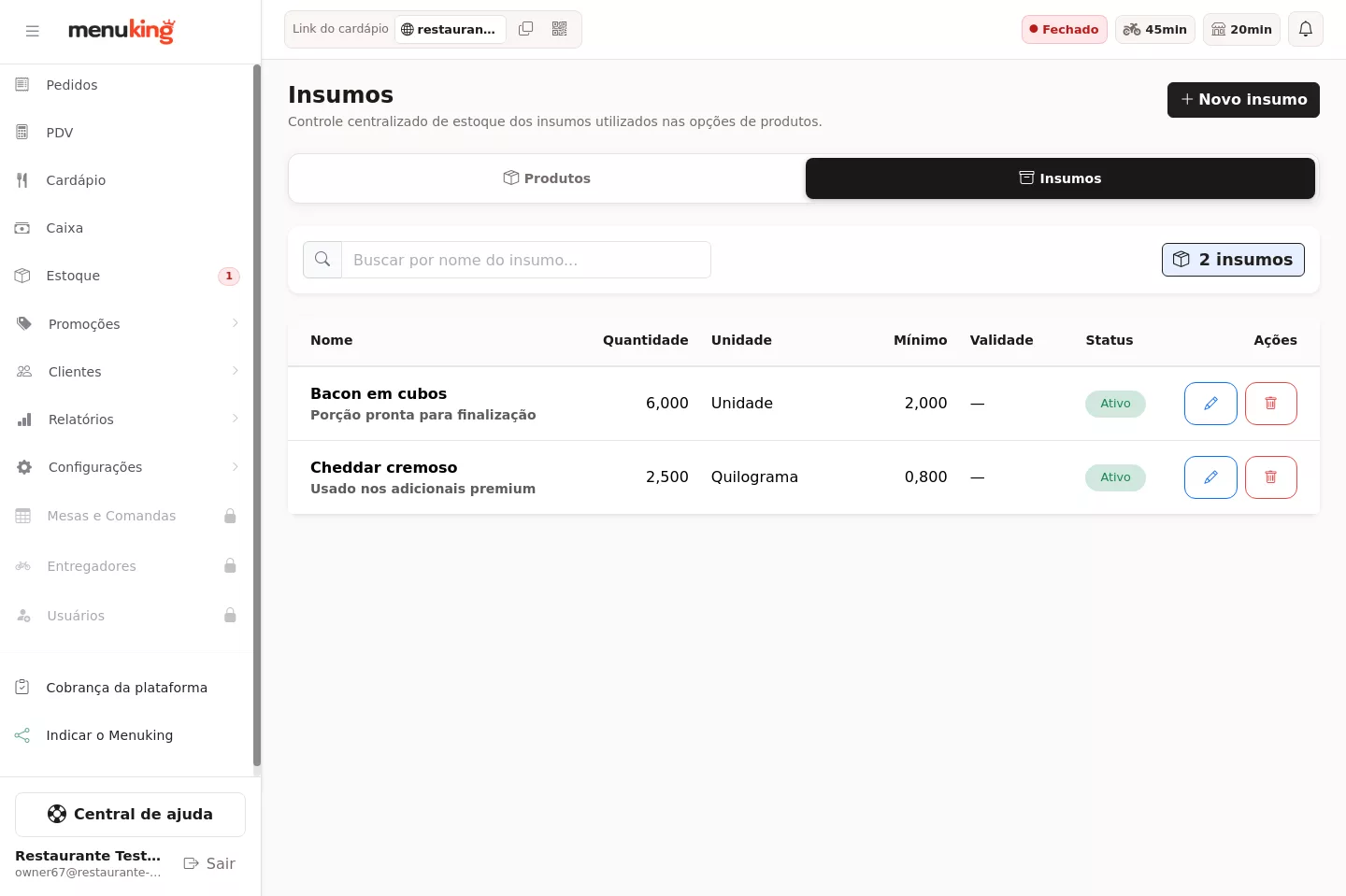Click the 2 insumos counter badge
This screenshot has width=1346, height=896.
(x=1233, y=260)
